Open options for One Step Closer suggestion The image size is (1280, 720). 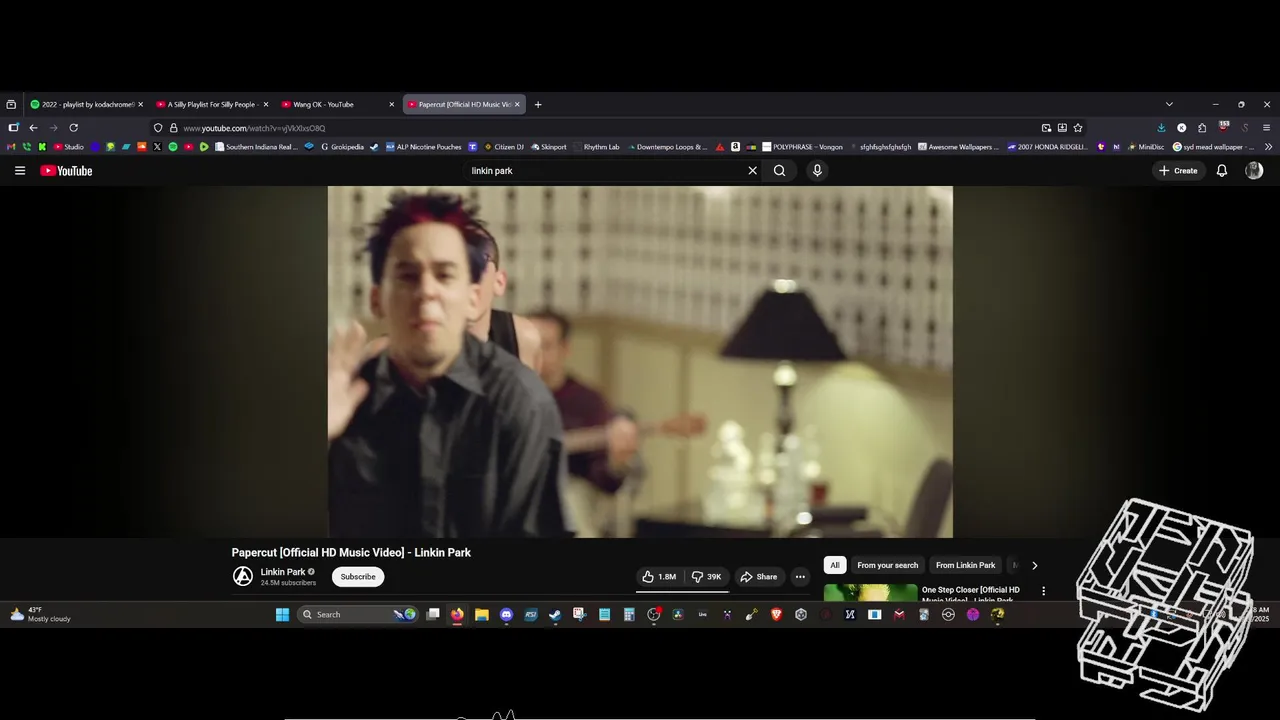(1043, 591)
